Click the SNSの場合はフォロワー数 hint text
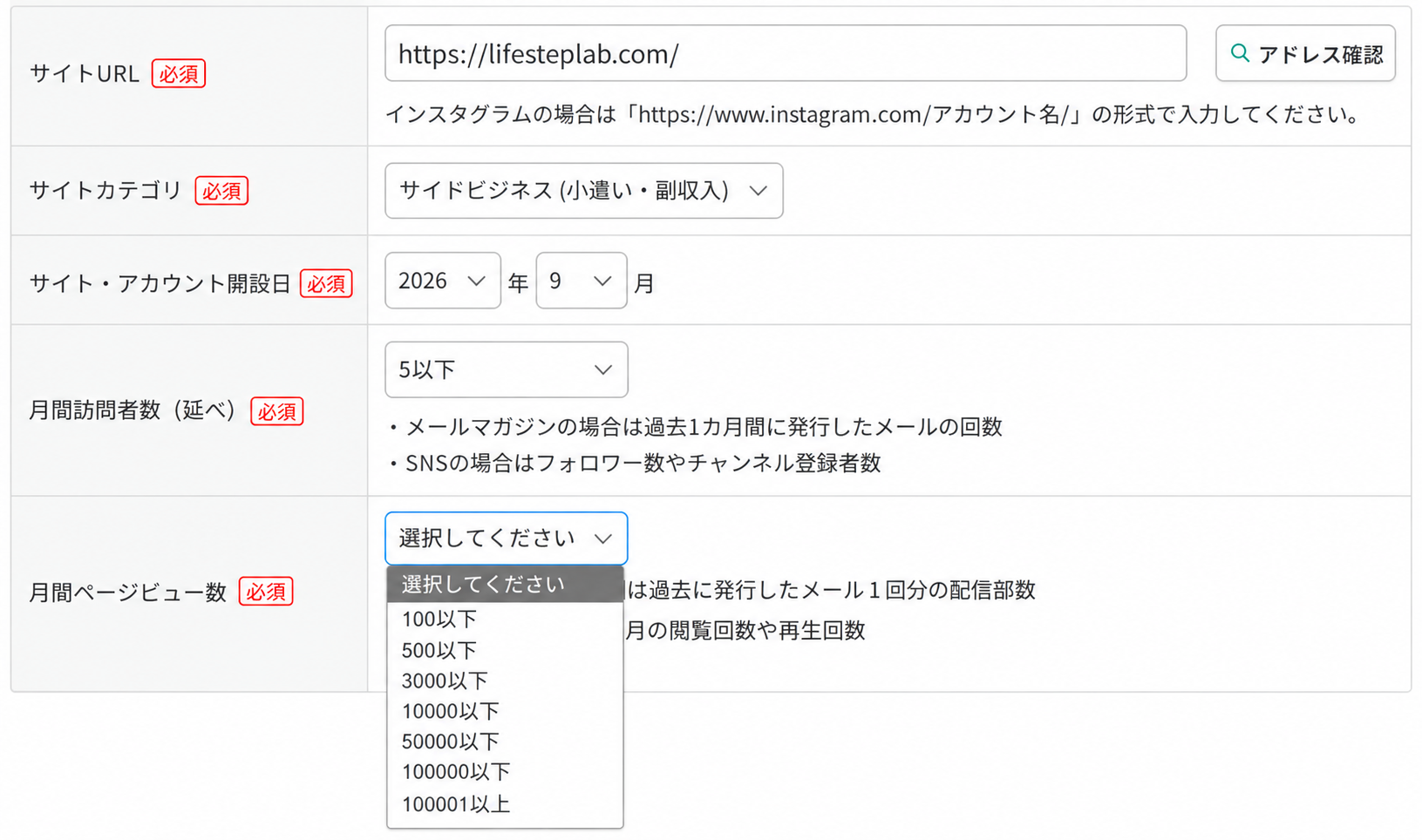 pos(635,463)
